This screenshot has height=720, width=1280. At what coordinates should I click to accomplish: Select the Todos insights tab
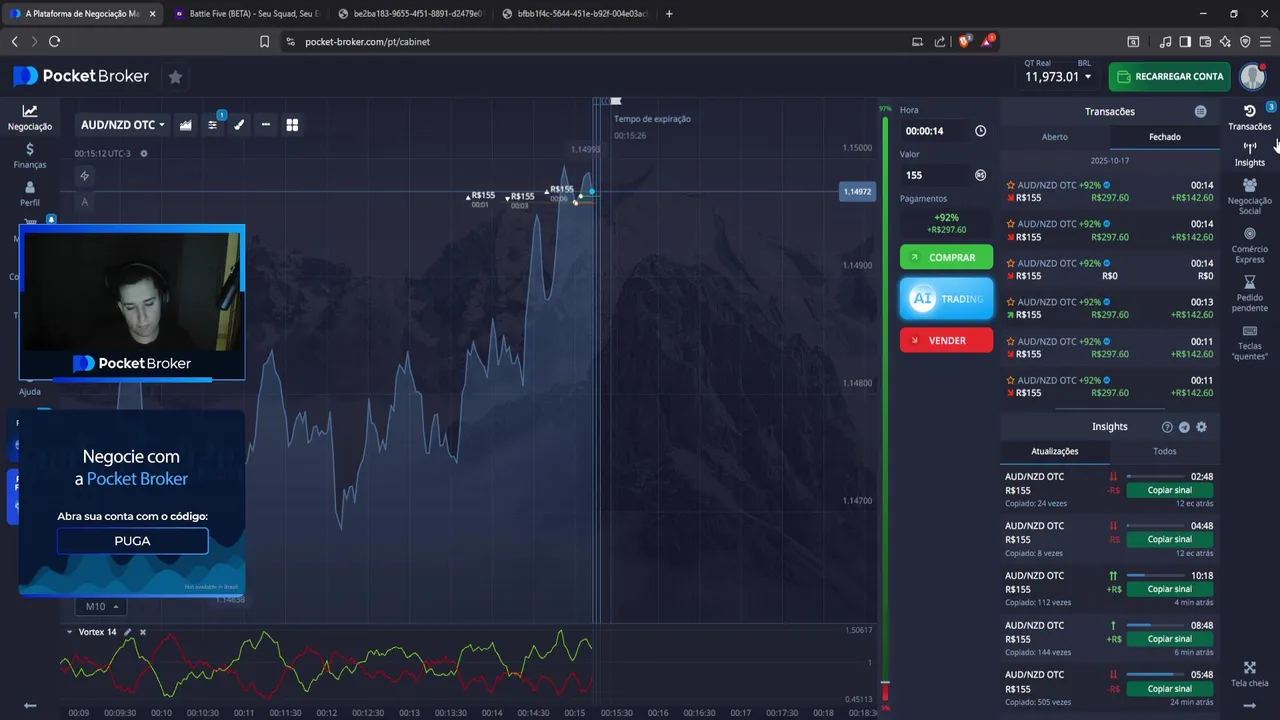click(x=1165, y=451)
